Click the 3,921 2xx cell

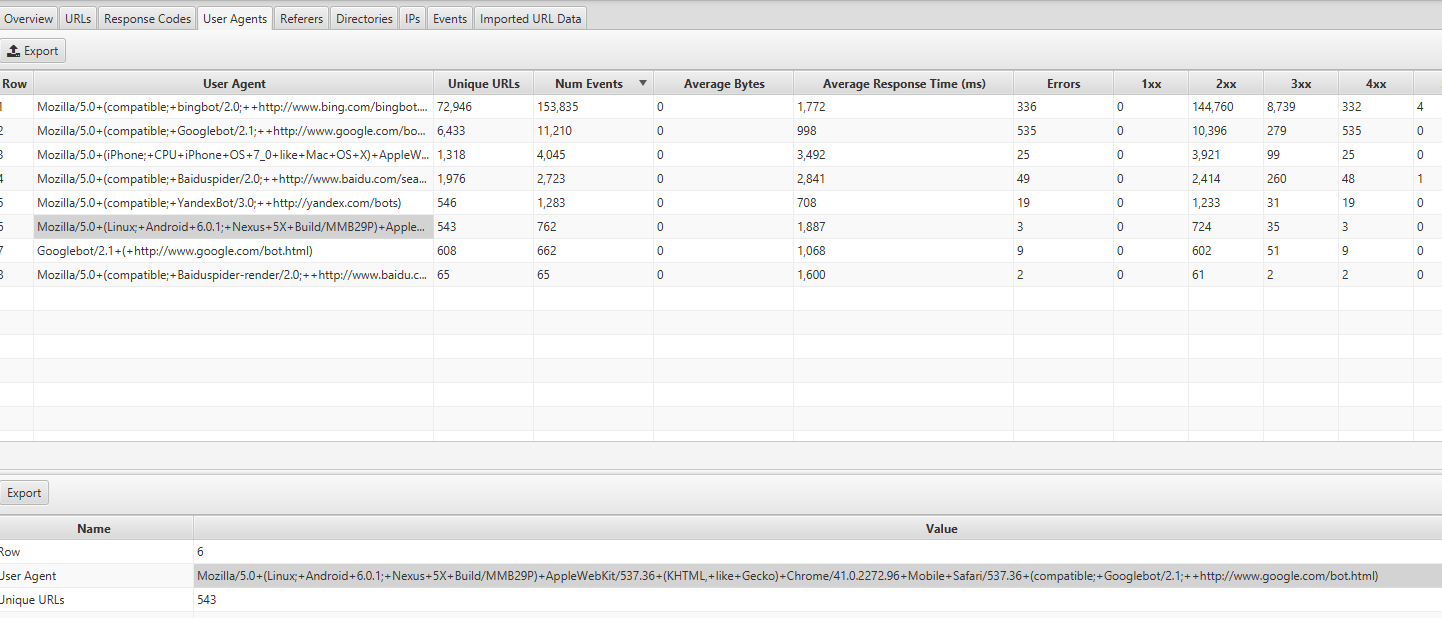[1226, 154]
